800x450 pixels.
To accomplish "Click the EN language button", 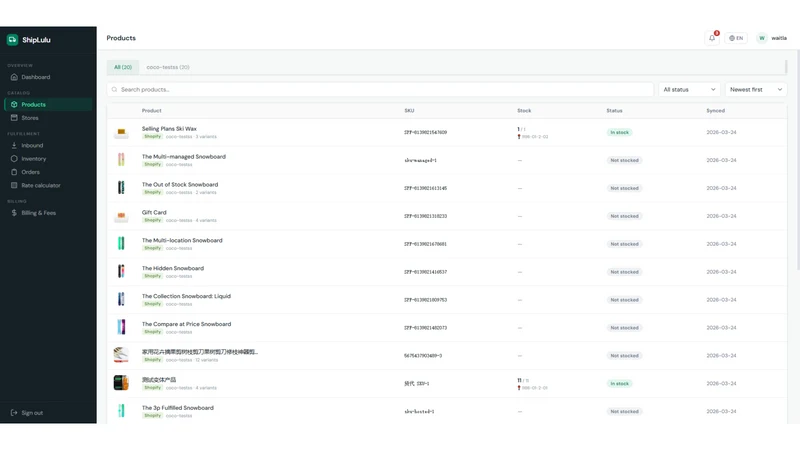I will click(x=736, y=38).
